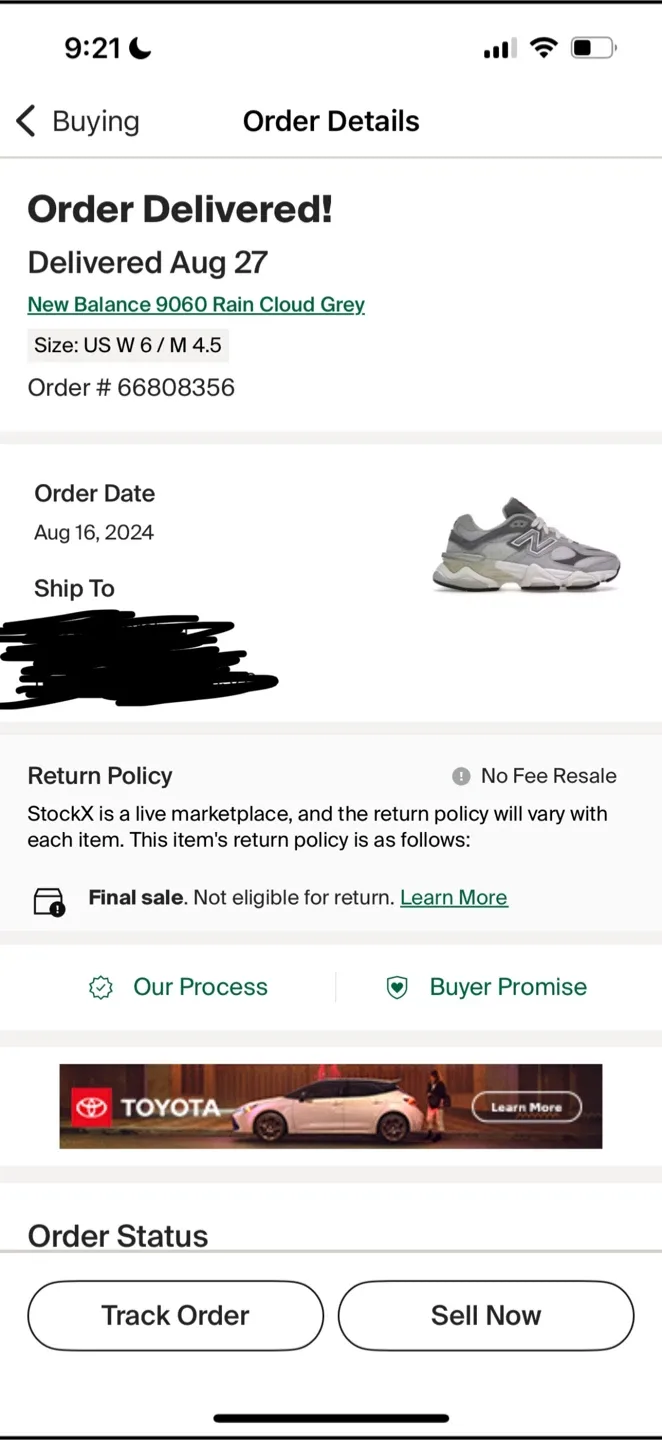Tap the size label US W 6
The height and width of the screenshot is (1440, 662).
(x=127, y=344)
